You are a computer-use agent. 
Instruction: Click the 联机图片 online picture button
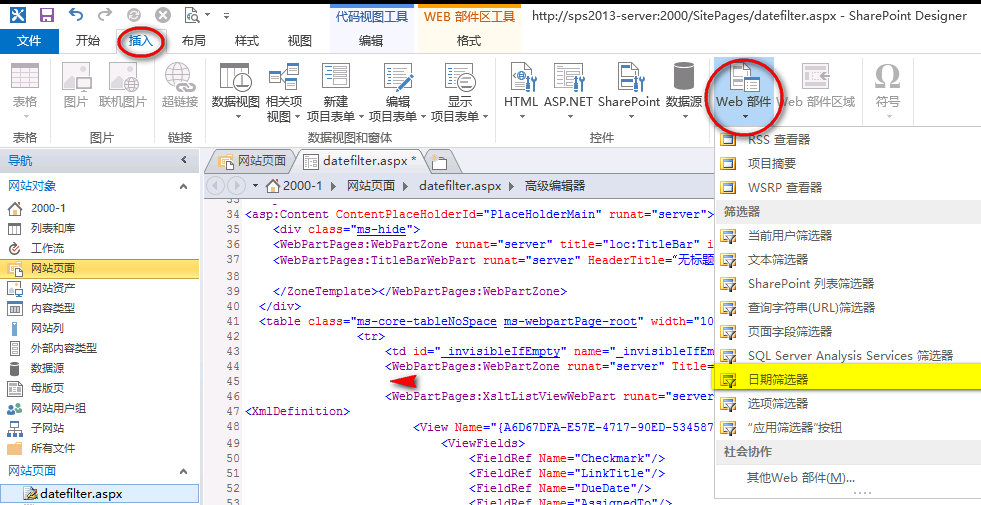pos(123,88)
